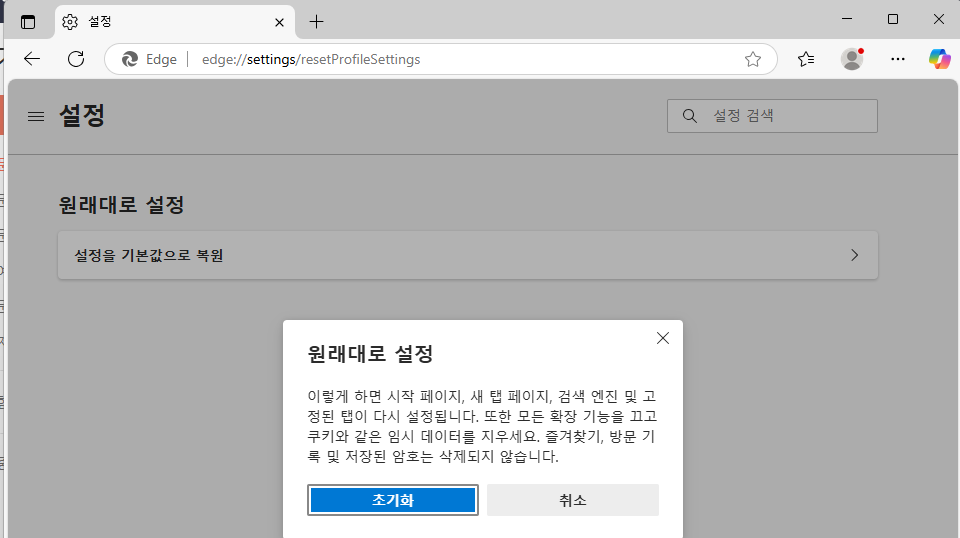The image size is (960, 538).
Task: Minimize the Edge window
Action: (x=847, y=19)
